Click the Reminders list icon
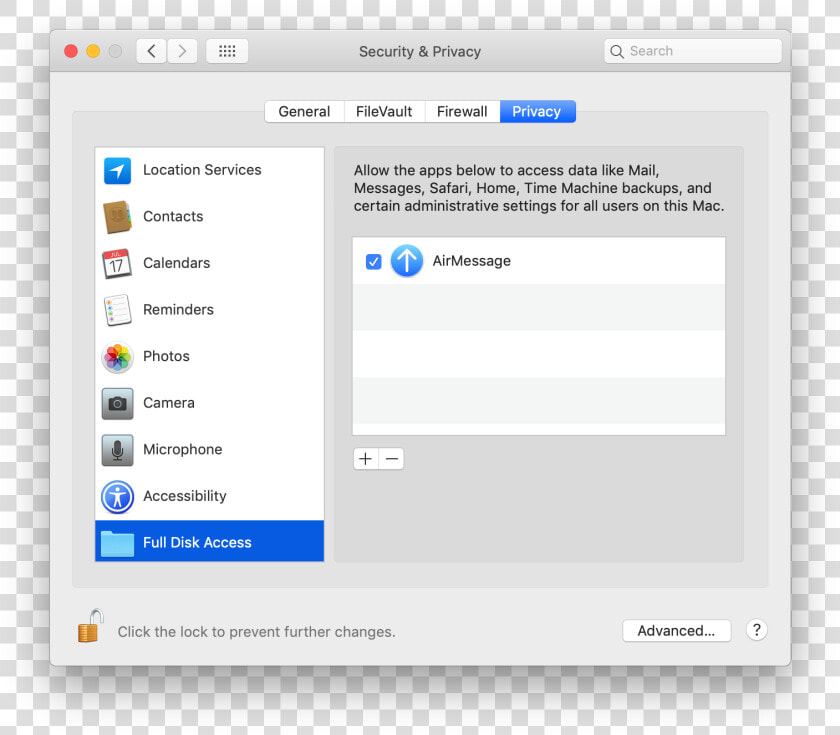The height and width of the screenshot is (735, 840). [x=117, y=310]
